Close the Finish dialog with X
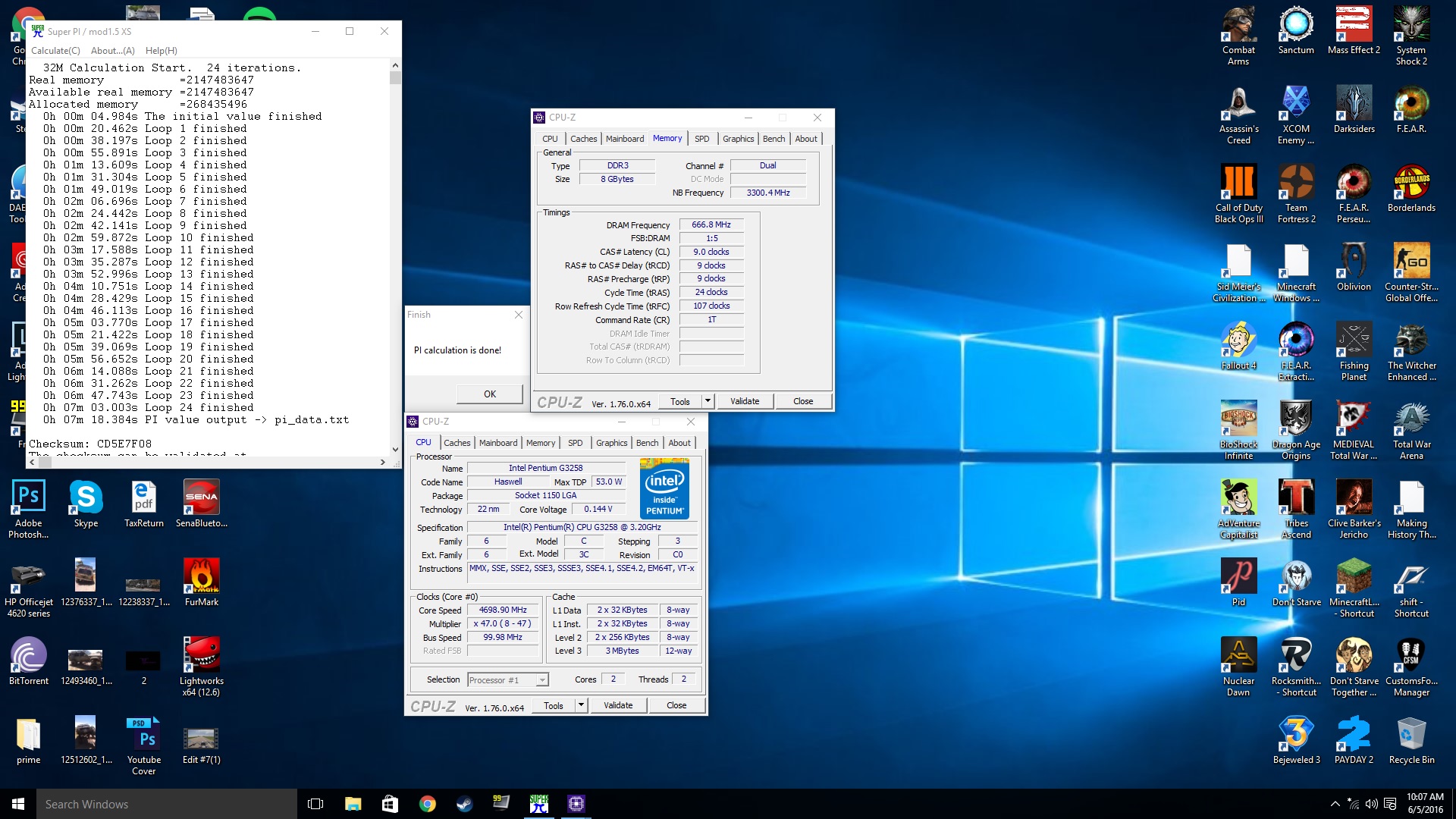 (519, 315)
